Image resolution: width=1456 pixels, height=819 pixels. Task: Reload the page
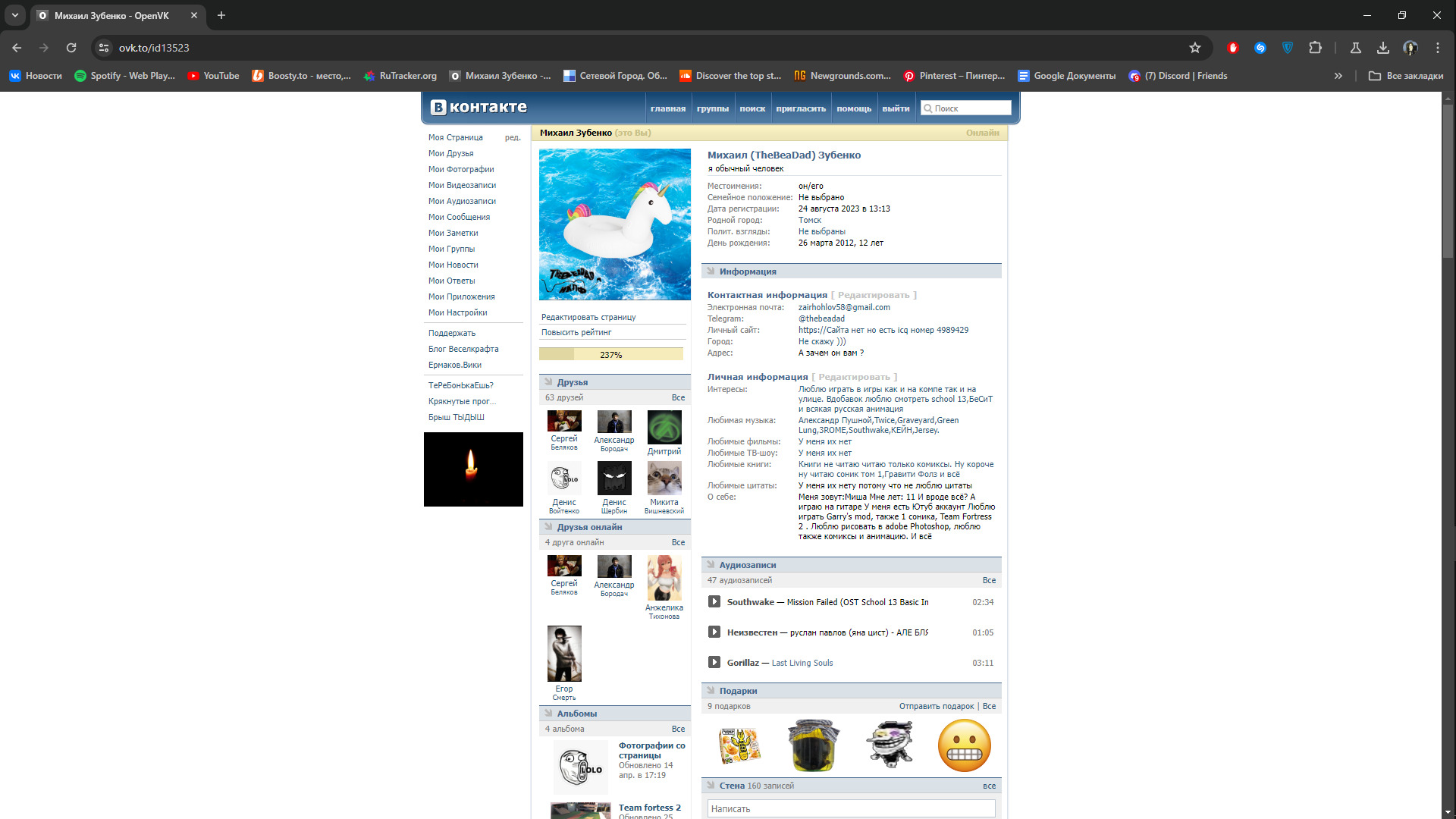[71, 48]
